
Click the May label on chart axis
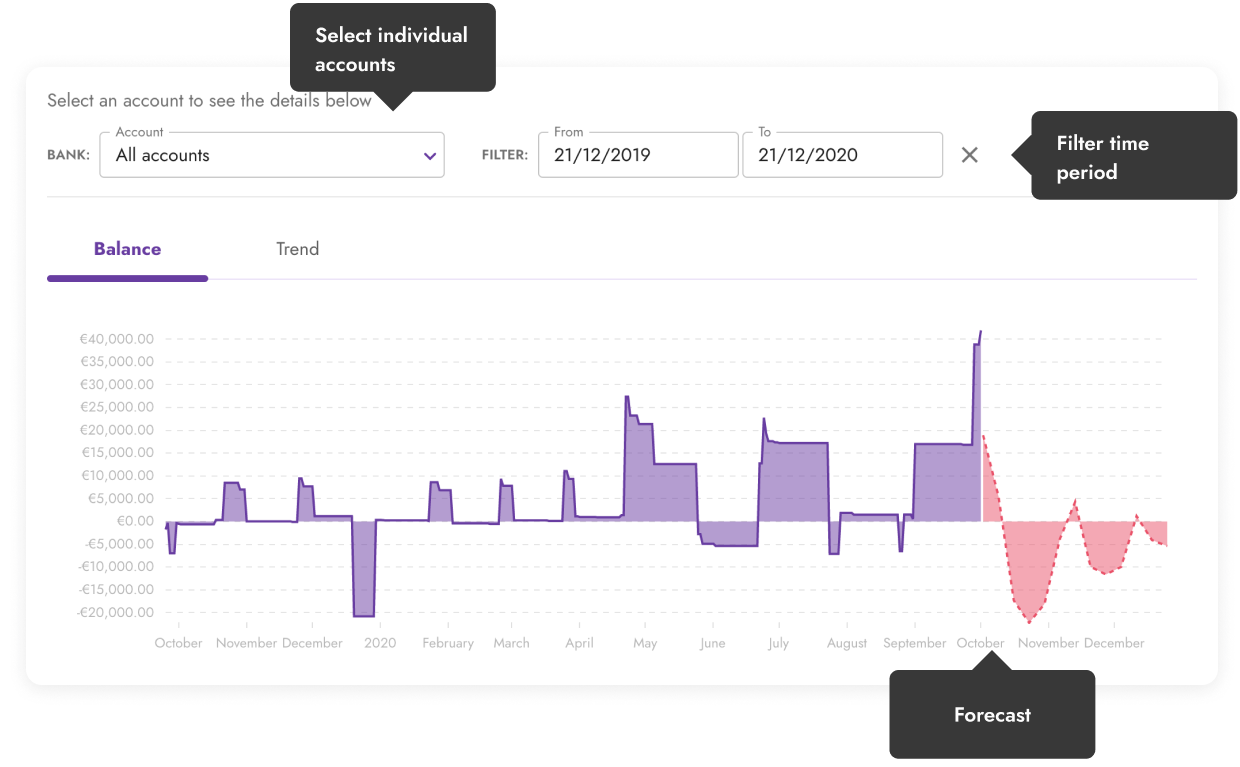click(x=645, y=643)
